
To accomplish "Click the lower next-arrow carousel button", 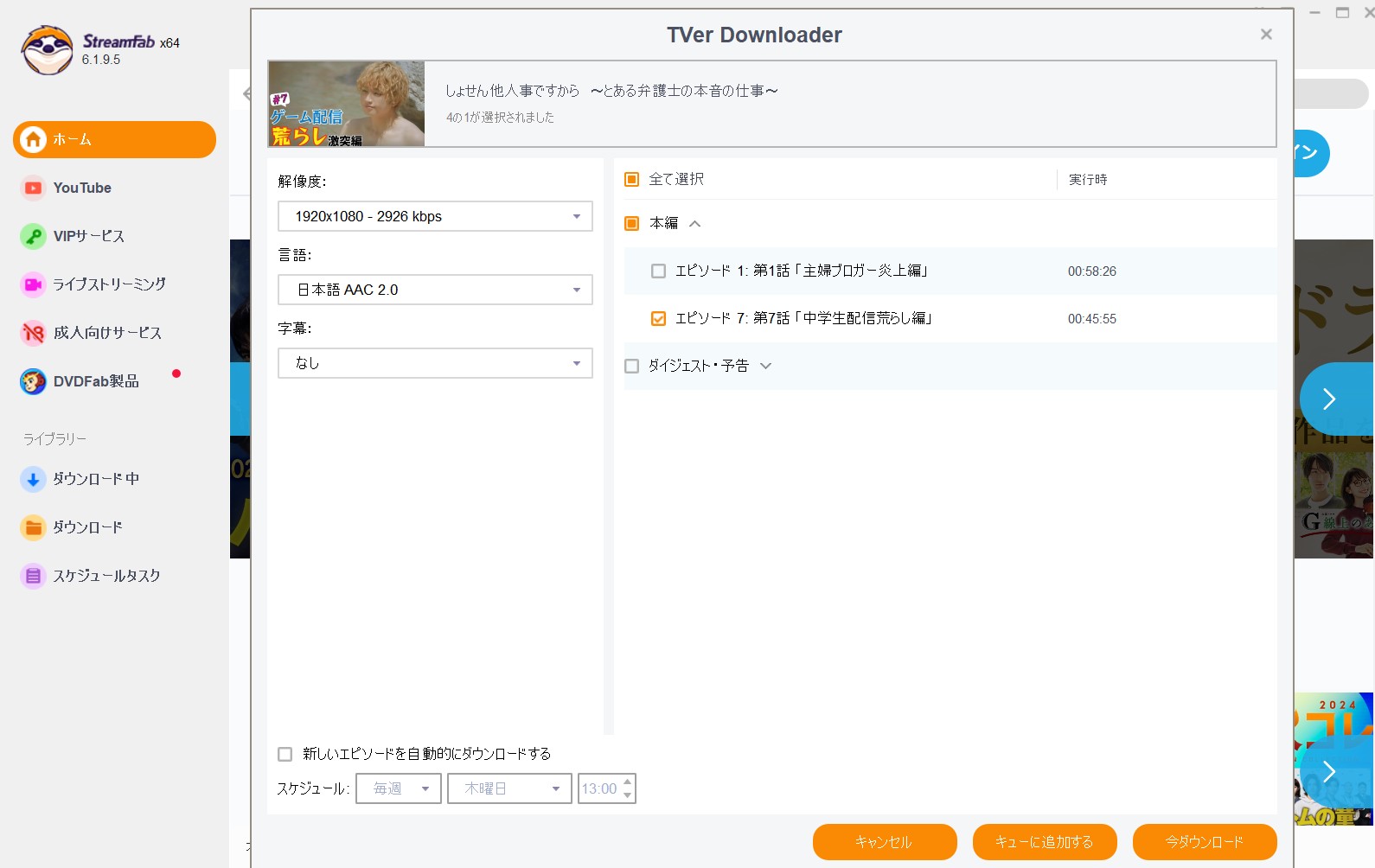I will [1329, 771].
